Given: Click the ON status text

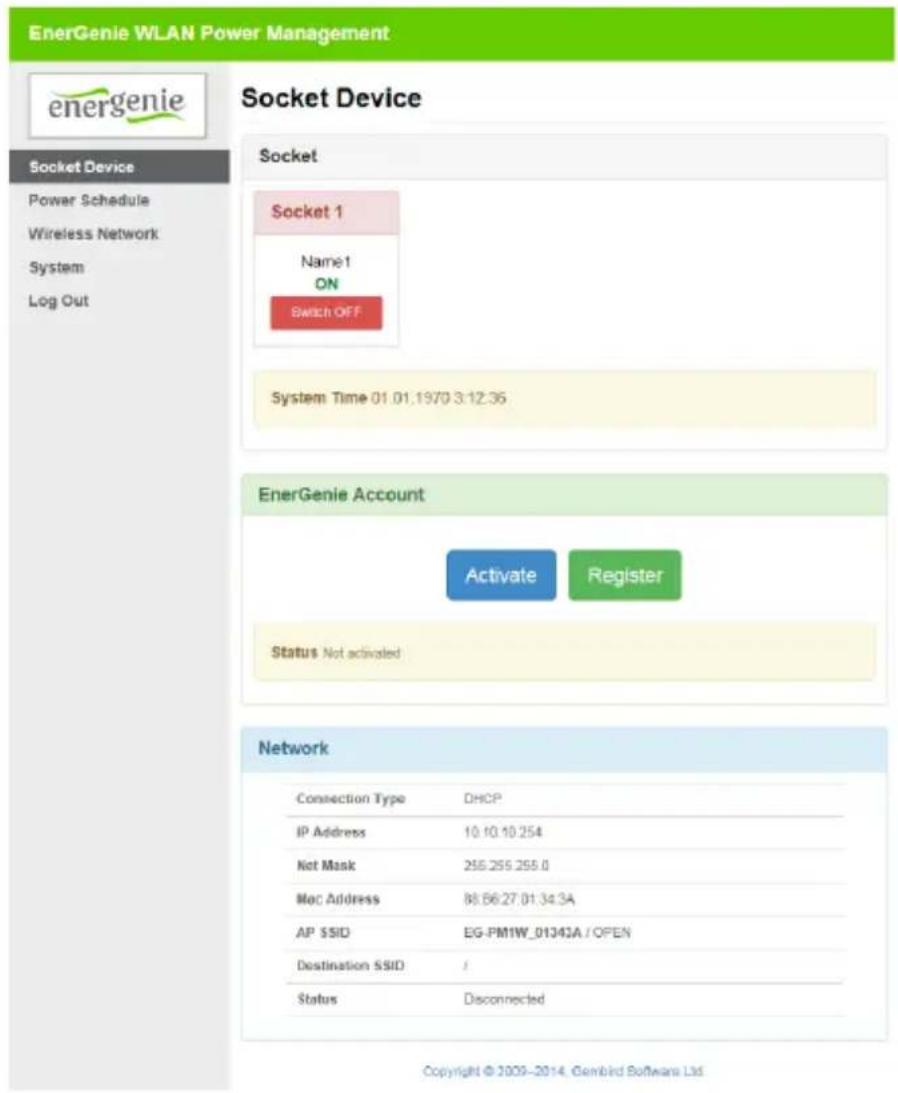Looking at the screenshot, I should (326, 284).
